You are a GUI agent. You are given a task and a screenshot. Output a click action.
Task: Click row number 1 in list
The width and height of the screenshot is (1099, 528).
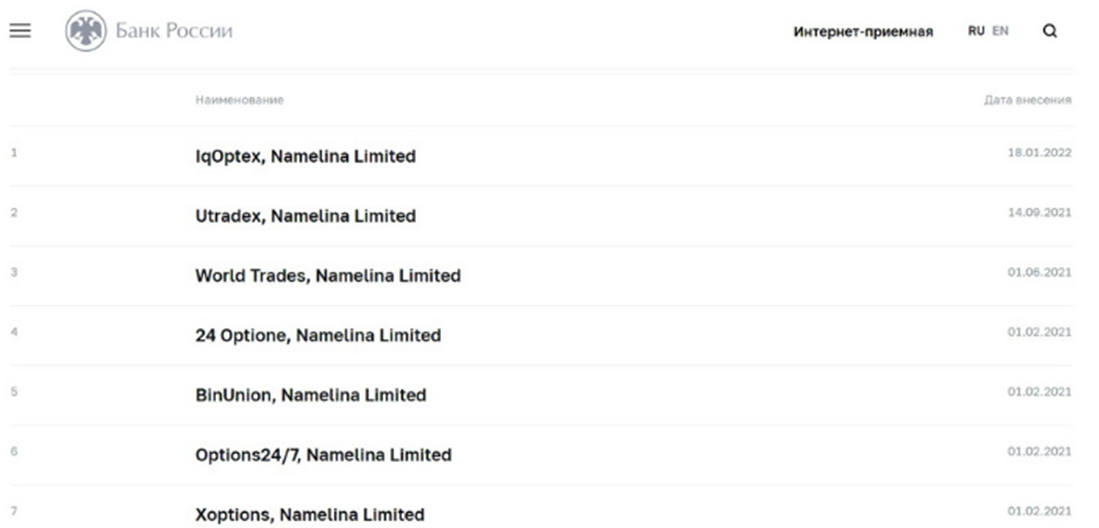click(x=14, y=153)
